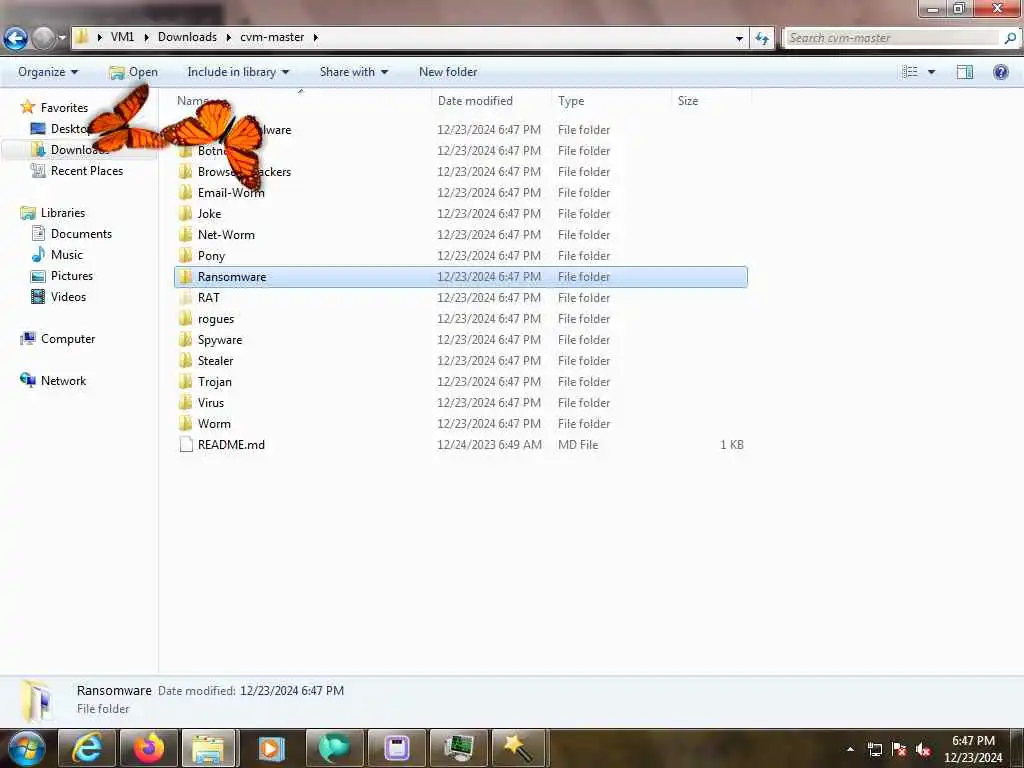This screenshot has height=768, width=1024.
Task: Click the Open toolbar button
Action: [133, 72]
